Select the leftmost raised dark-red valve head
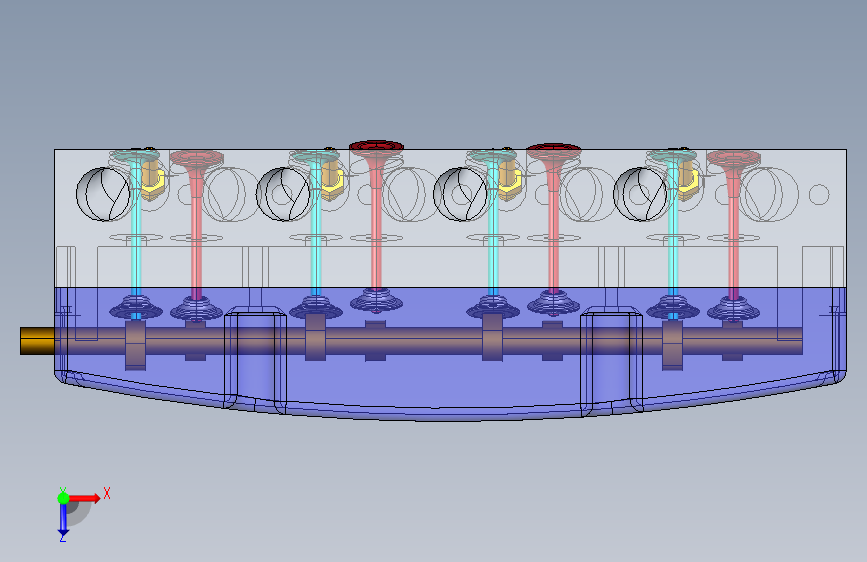This screenshot has width=867, height=562. tap(376, 147)
